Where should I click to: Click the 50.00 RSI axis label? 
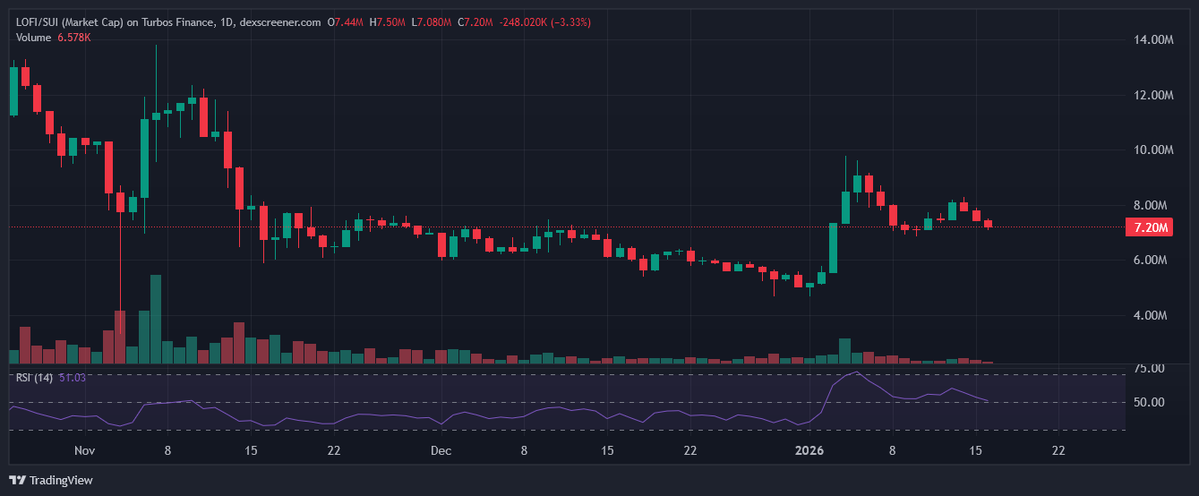1149,402
